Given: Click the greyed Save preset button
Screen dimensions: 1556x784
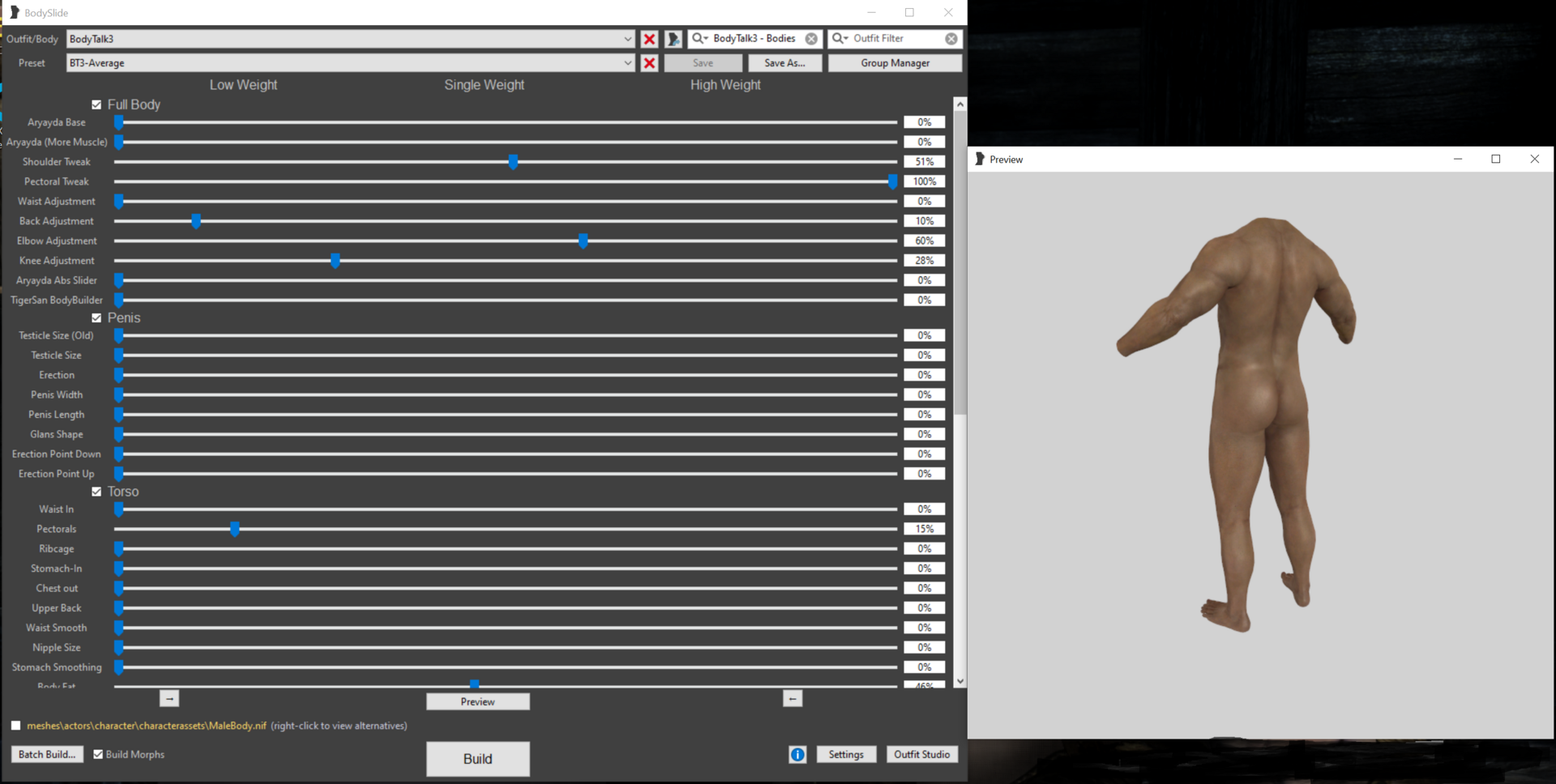Looking at the screenshot, I should 703,63.
